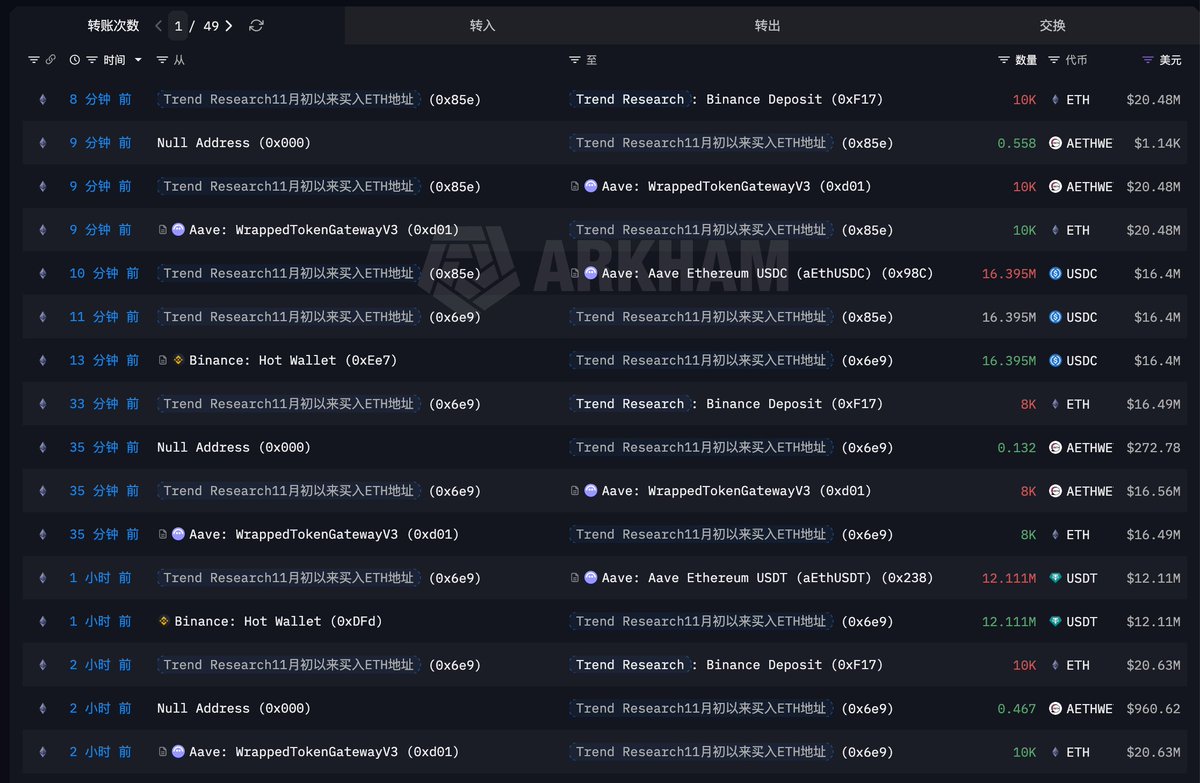Open Binance Deposit (0xF17) in 33 分钟 row
Viewport: 1200px width, 783px height.
tap(795, 404)
